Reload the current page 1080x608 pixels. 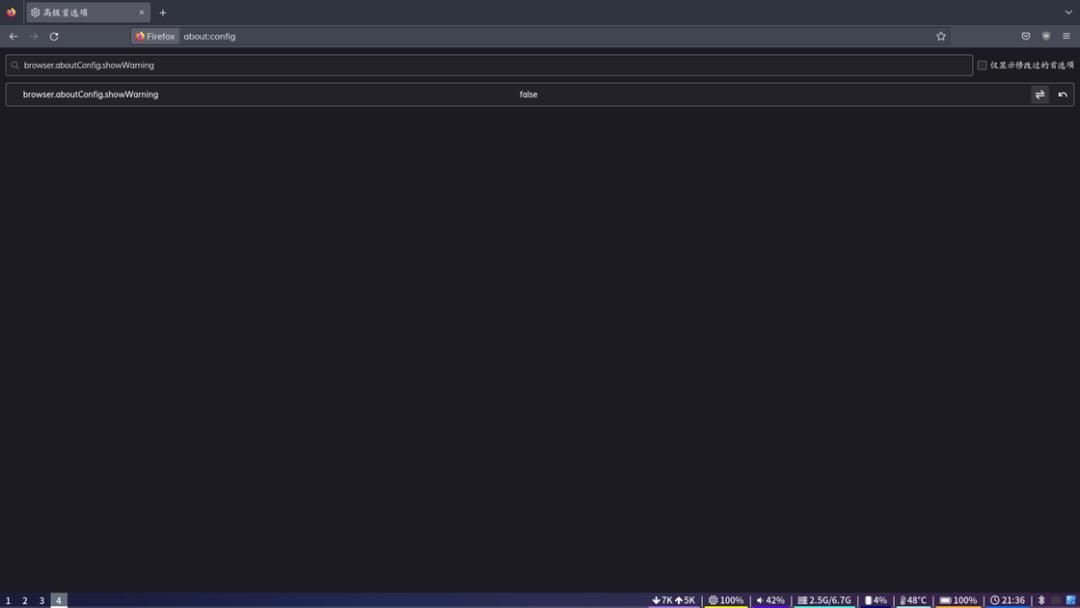point(54,36)
